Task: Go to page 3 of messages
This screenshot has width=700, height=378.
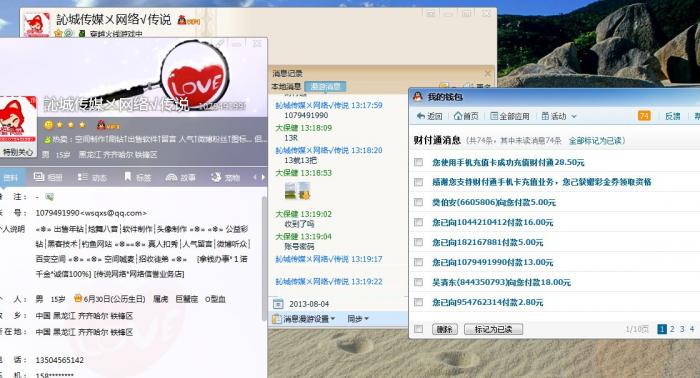Action: click(682, 329)
